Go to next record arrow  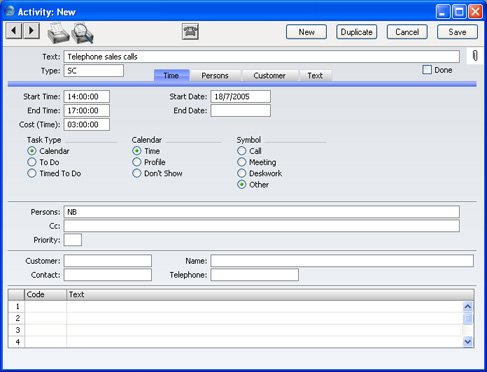click(31, 31)
